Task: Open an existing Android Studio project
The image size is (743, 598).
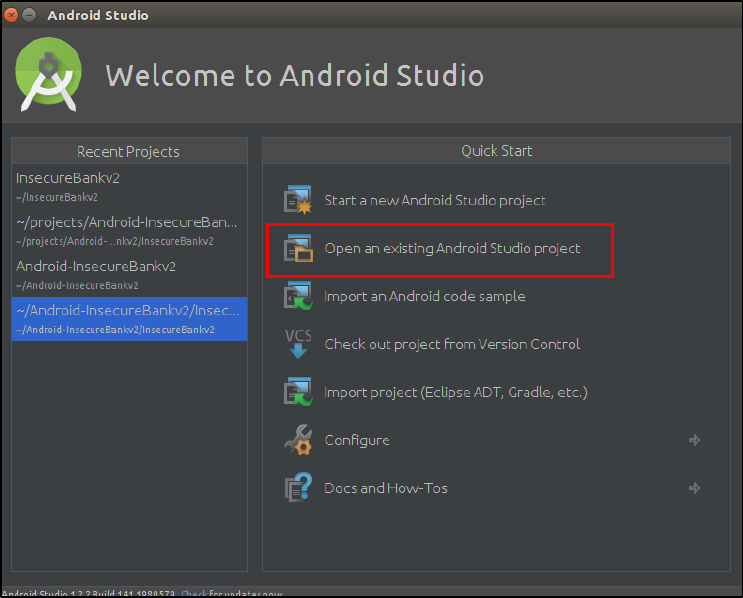Action: click(452, 248)
